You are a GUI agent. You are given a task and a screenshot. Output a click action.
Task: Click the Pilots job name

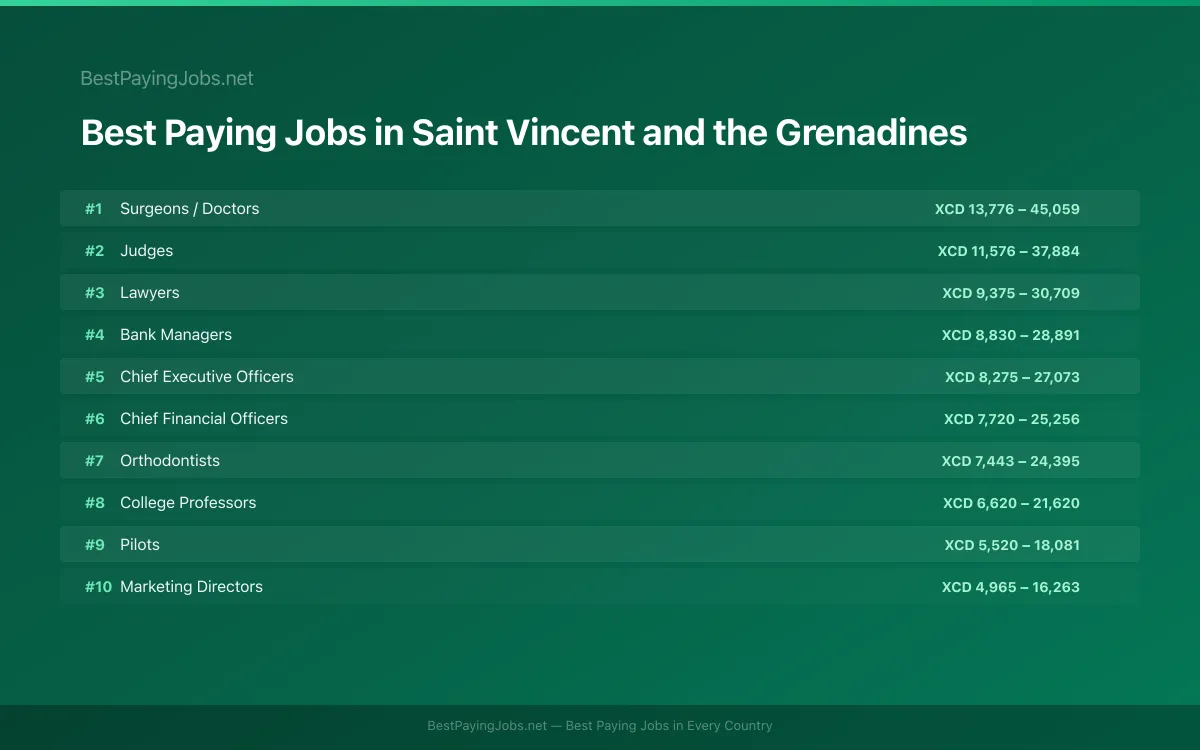140,545
